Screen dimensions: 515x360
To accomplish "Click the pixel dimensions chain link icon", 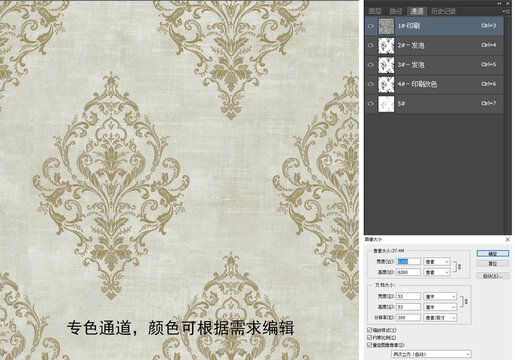I will (x=460, y=267).
